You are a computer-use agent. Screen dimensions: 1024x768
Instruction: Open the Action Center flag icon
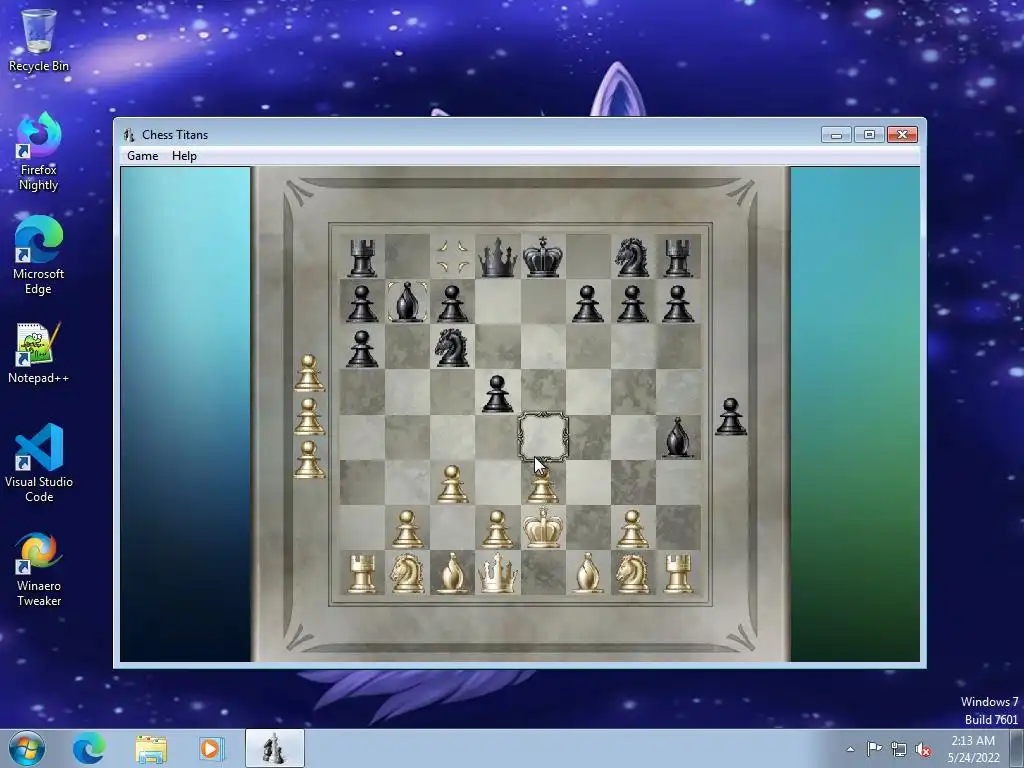pyautogui.click(x=874, y=749)
